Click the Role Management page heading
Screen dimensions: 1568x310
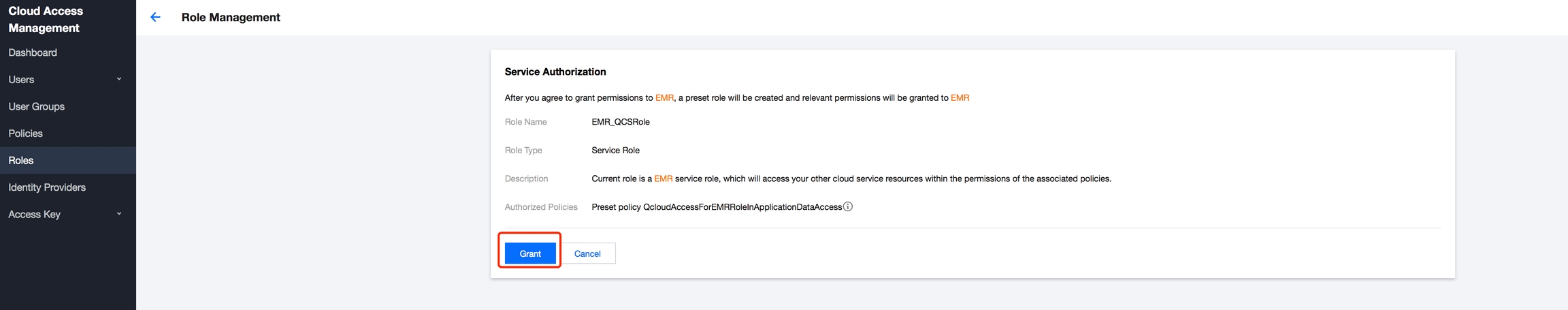pos(231,17)
